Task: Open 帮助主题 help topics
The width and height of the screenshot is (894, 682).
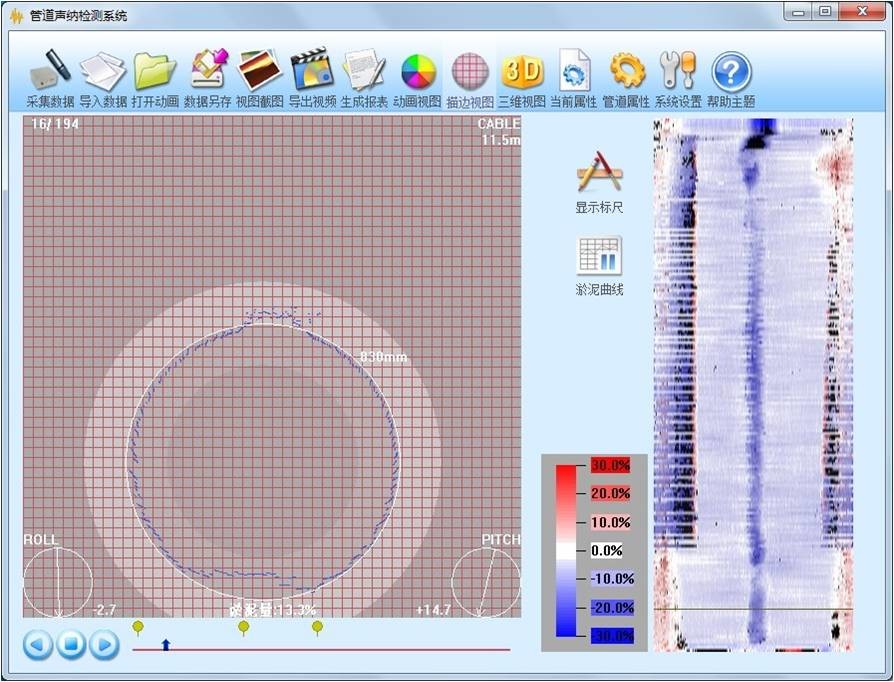Action: 731,72
